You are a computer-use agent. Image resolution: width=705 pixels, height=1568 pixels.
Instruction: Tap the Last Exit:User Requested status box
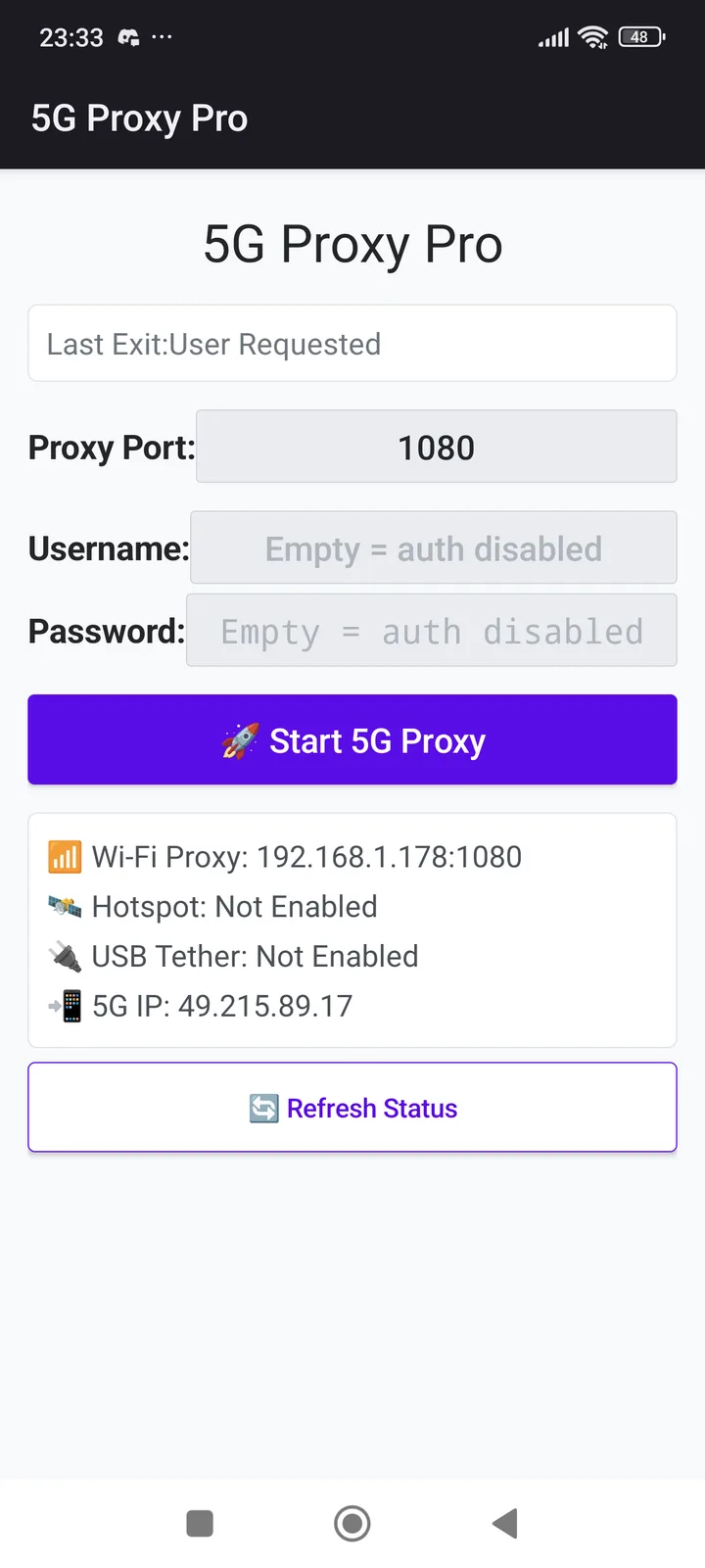pyautogui.click(x=352, y=344)
